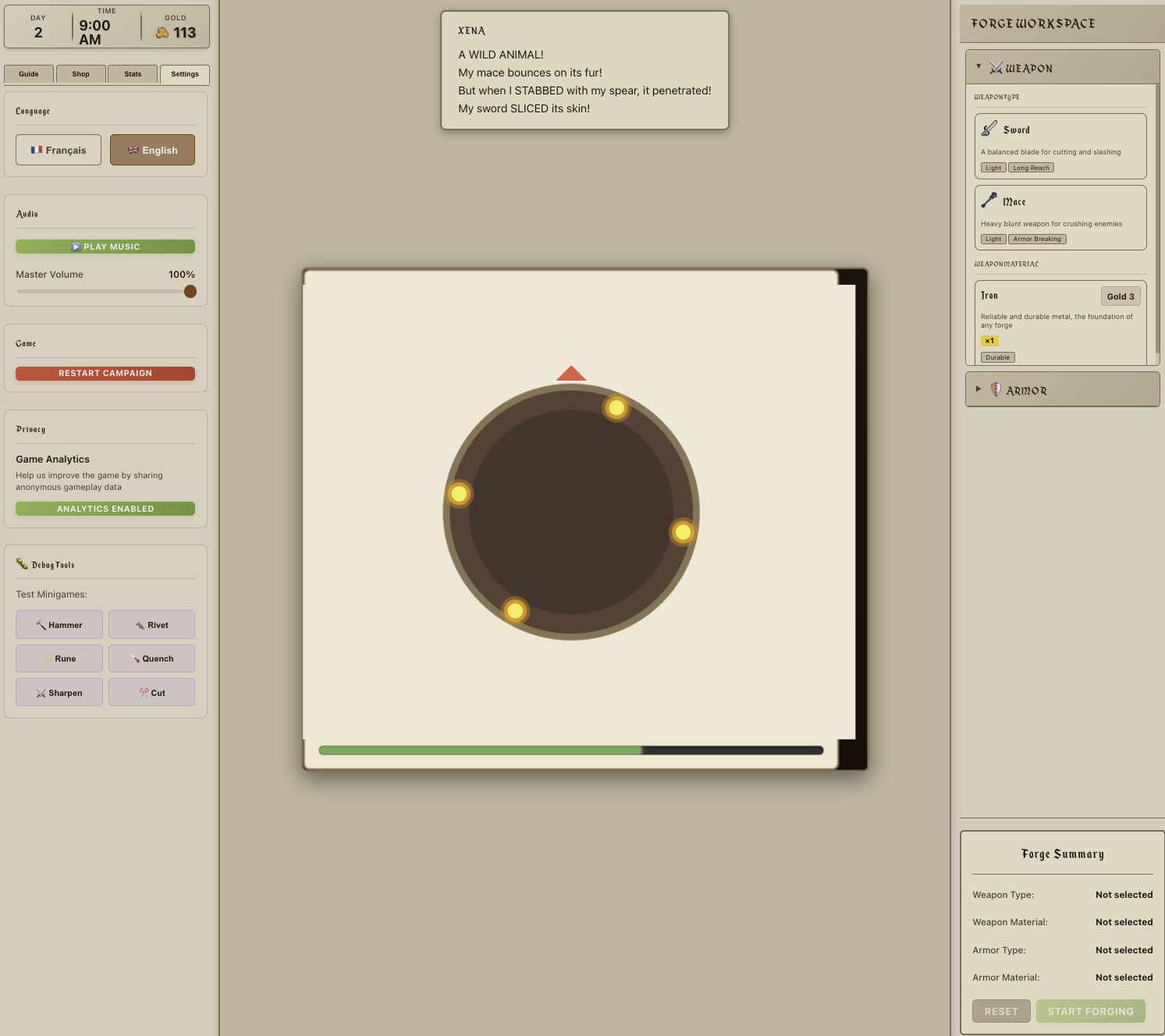
Task: Select the Settings tab
Action: click(185, 74)
